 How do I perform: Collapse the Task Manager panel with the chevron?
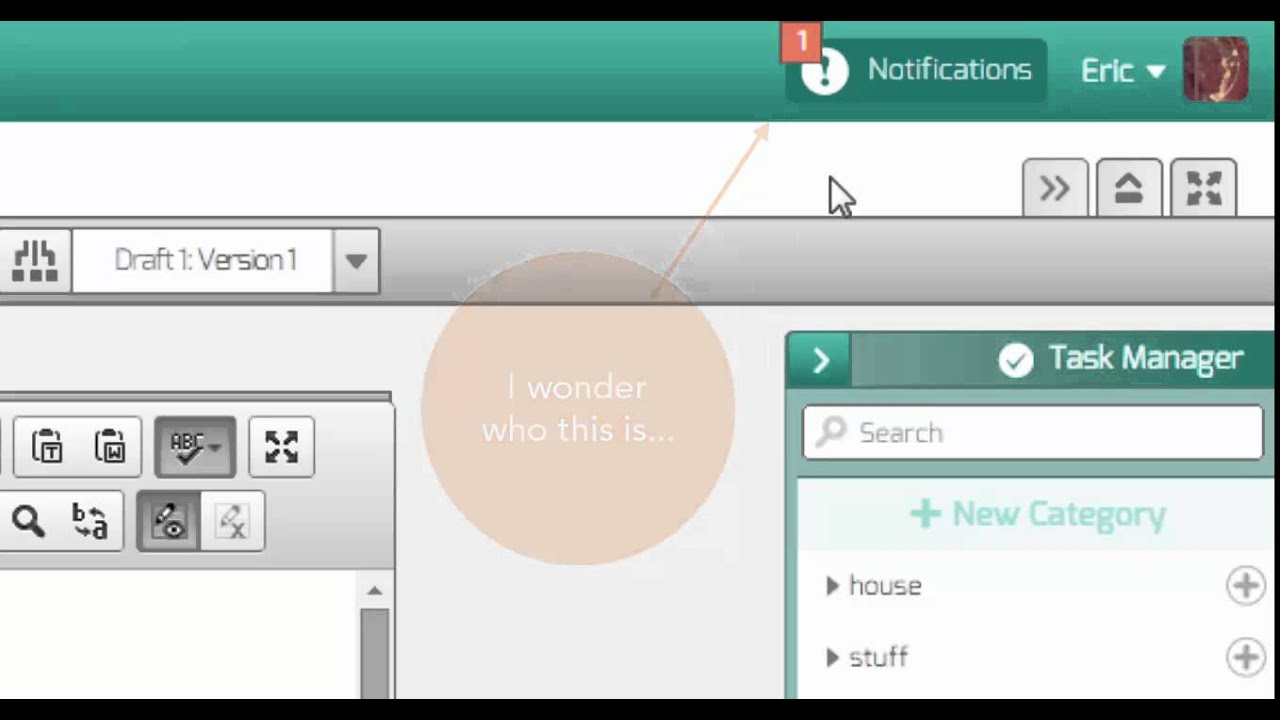point(819,360)
